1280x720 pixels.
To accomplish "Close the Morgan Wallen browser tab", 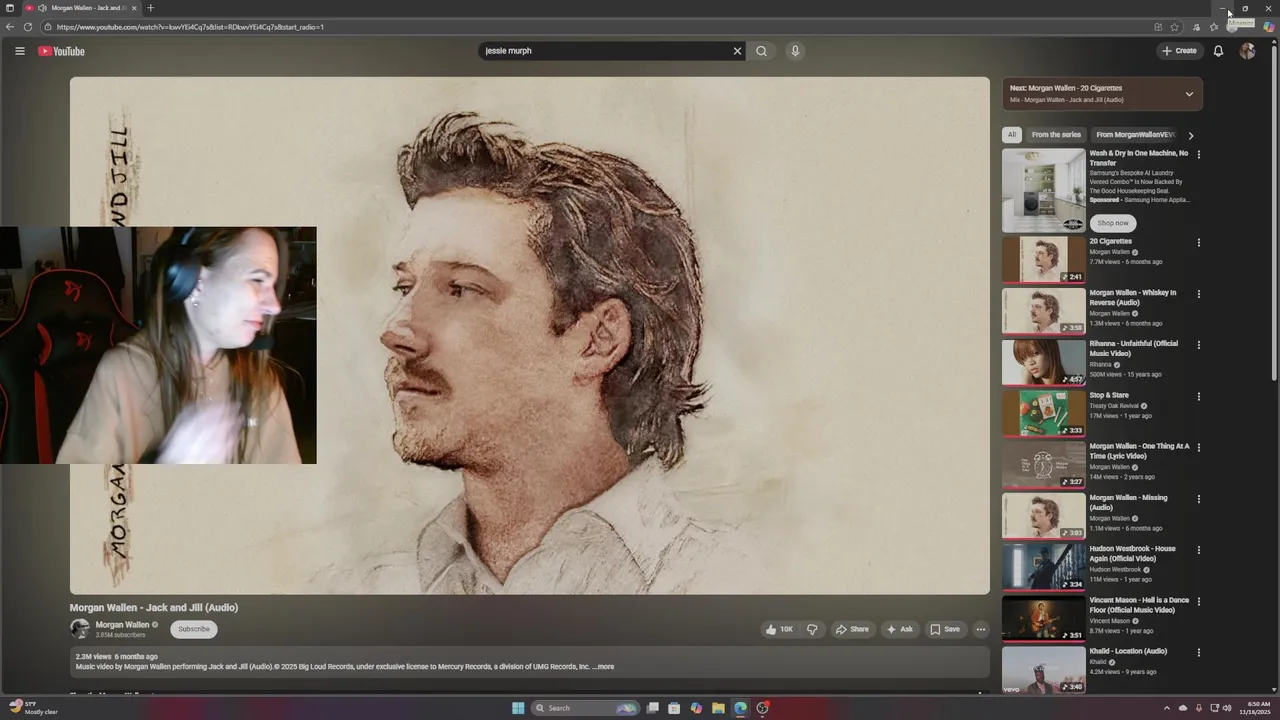I will pos(134,8).
